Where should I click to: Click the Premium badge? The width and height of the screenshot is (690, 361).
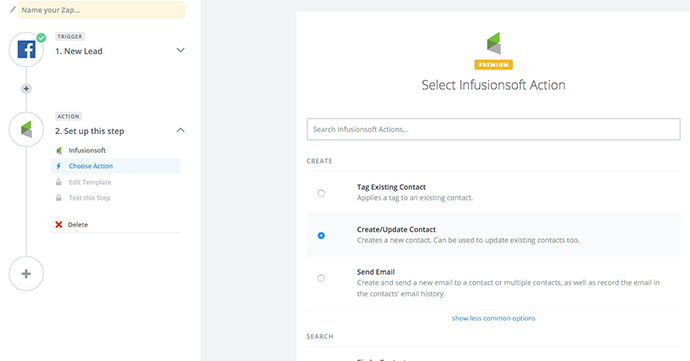(x=493, y=65)
